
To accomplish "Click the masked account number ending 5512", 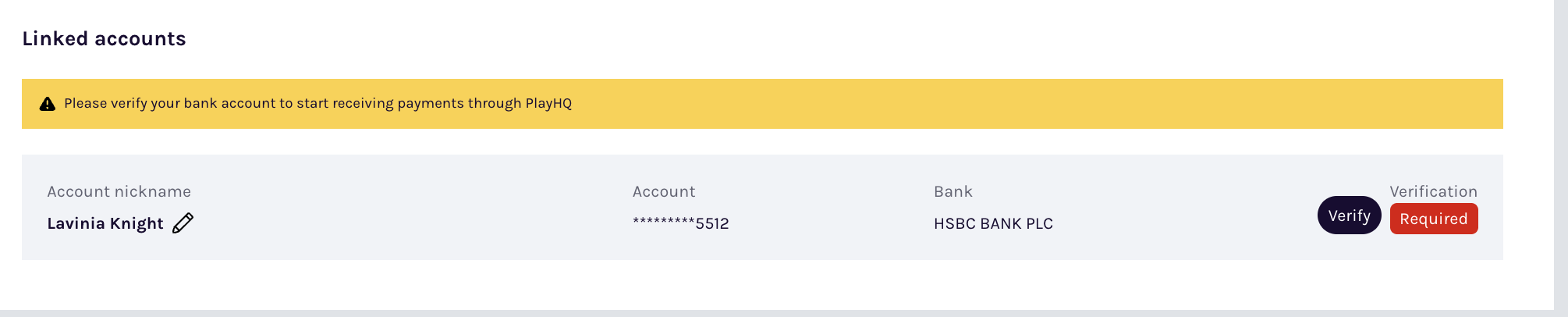I will (x=680, y=223).
